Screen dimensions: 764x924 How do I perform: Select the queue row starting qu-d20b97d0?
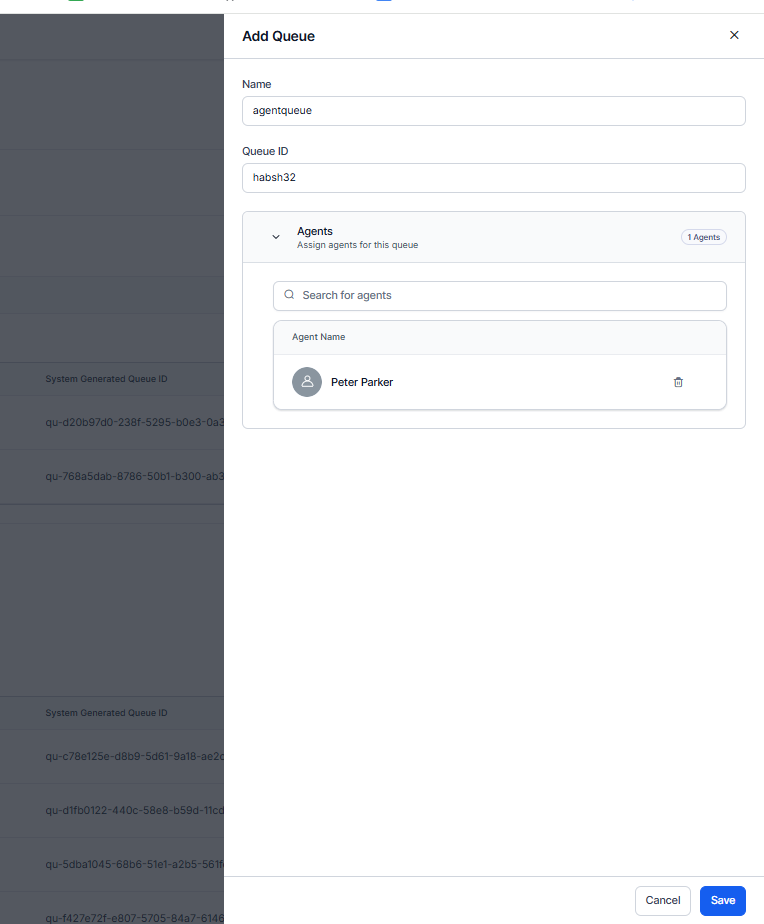point(134,422)
